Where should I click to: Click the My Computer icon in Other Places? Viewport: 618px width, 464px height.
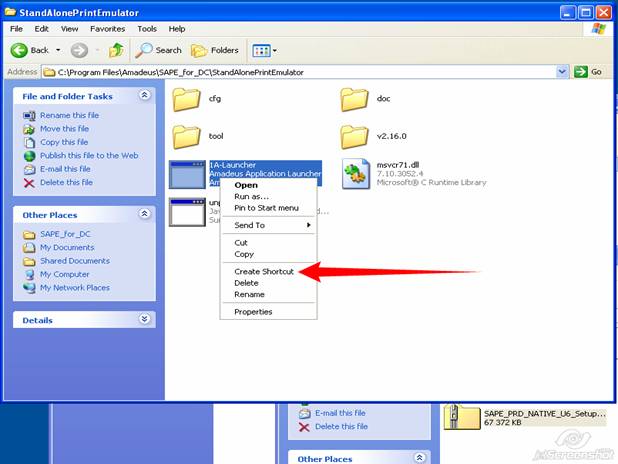tap(29, 274)
